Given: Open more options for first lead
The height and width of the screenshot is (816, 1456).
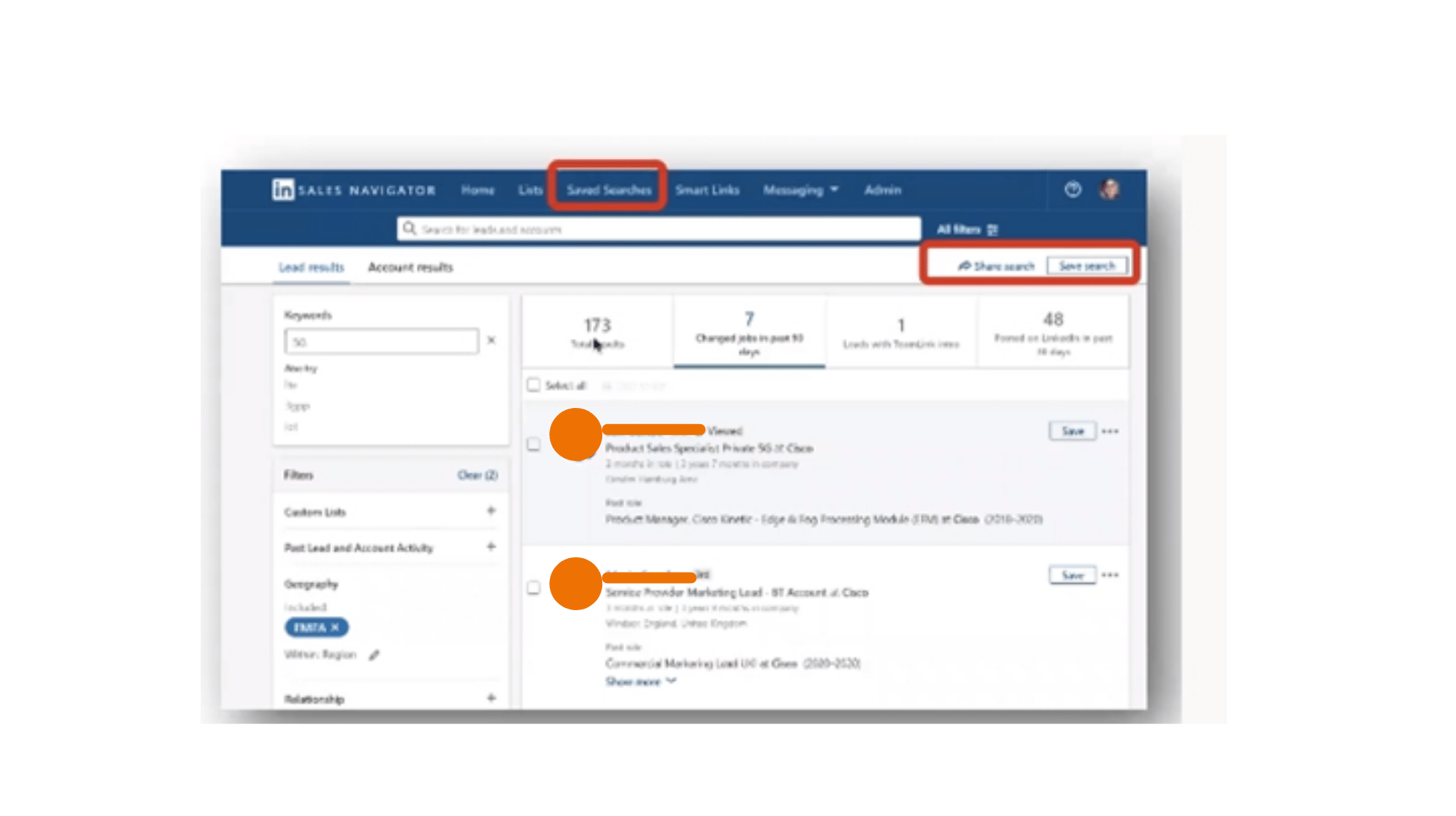Looking at the screenshot, I should pos(1110,432).
